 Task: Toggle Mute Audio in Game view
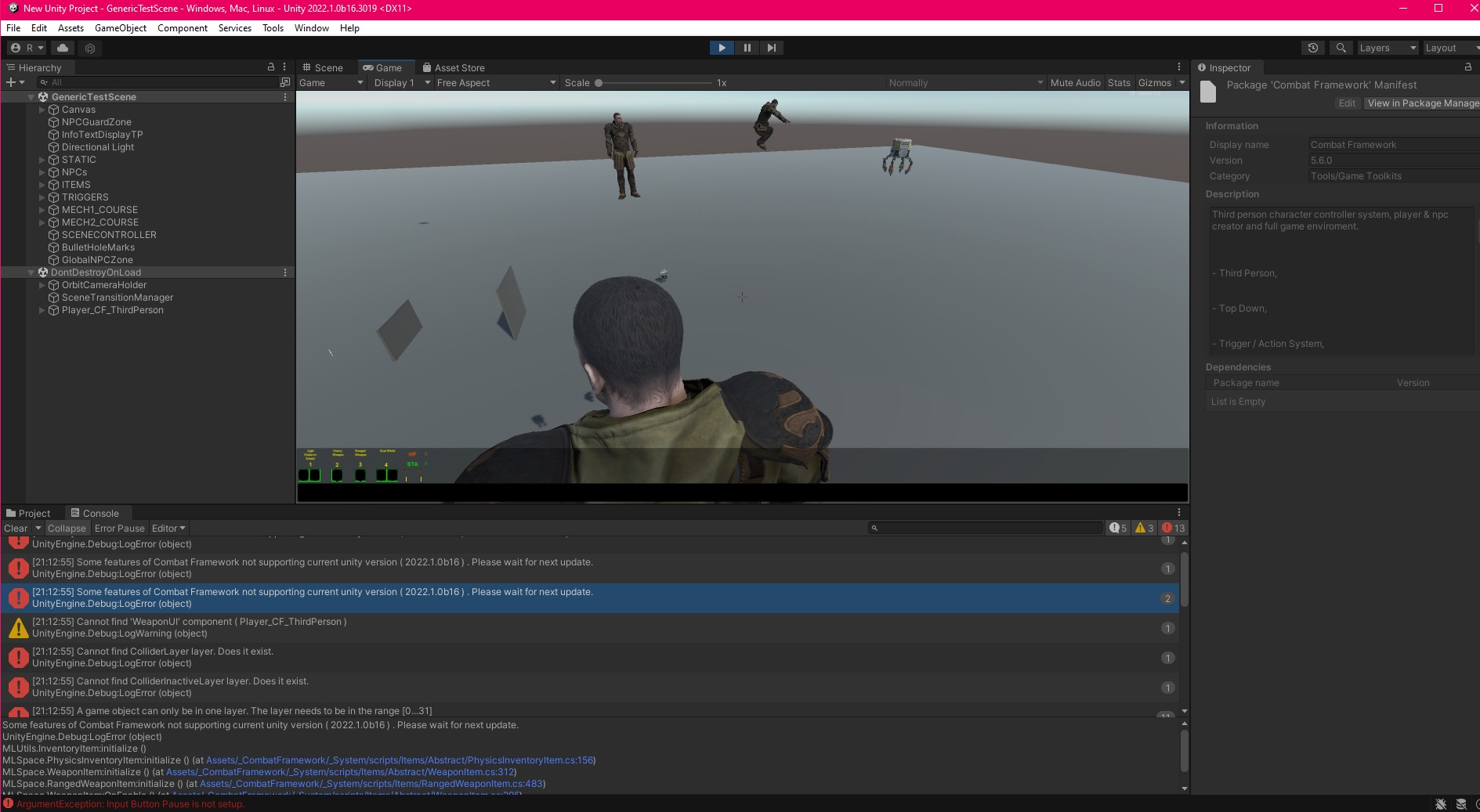[1075, 82]
